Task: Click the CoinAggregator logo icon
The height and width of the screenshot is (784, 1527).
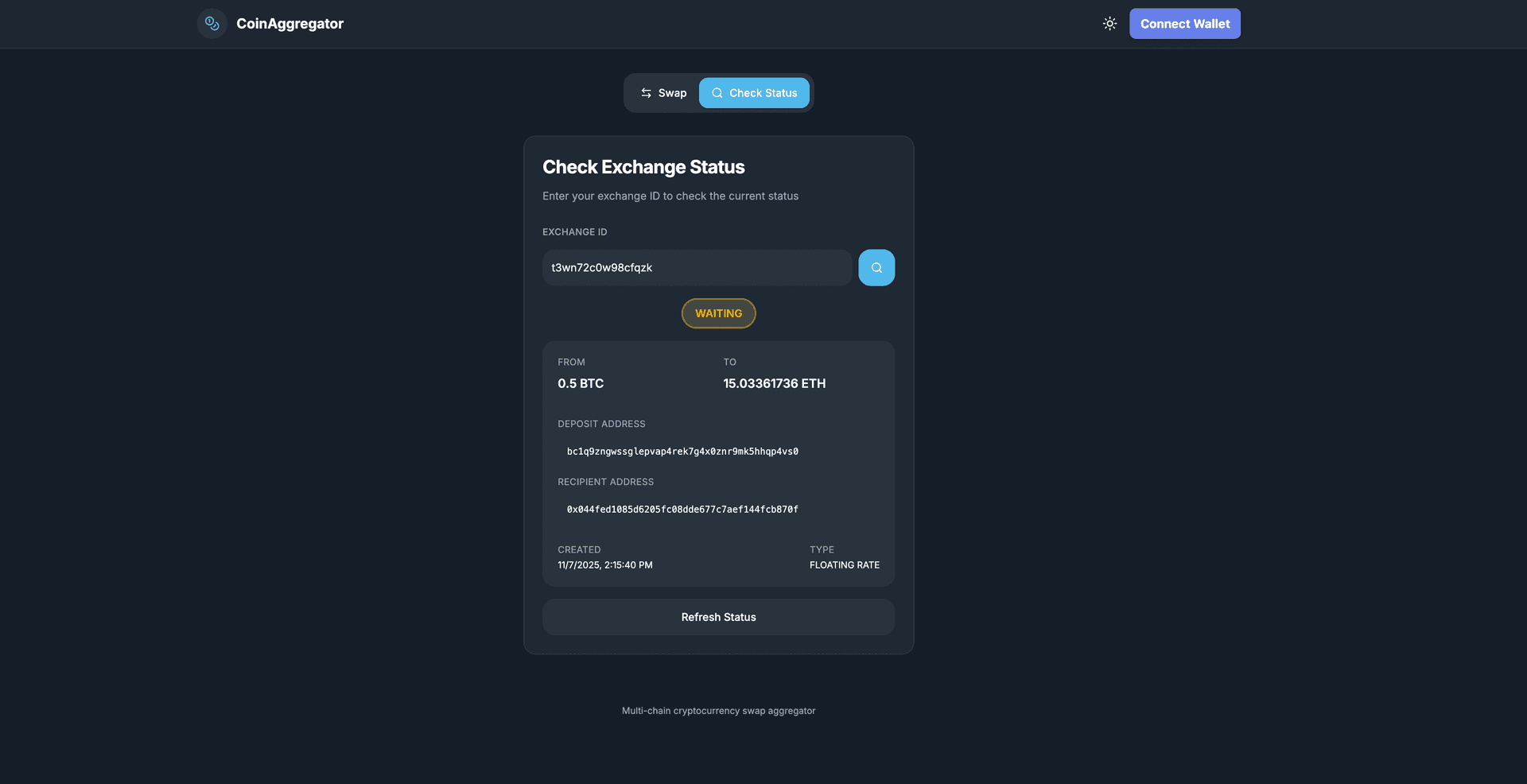Action: pyautogui.click(x=212, y=24)
